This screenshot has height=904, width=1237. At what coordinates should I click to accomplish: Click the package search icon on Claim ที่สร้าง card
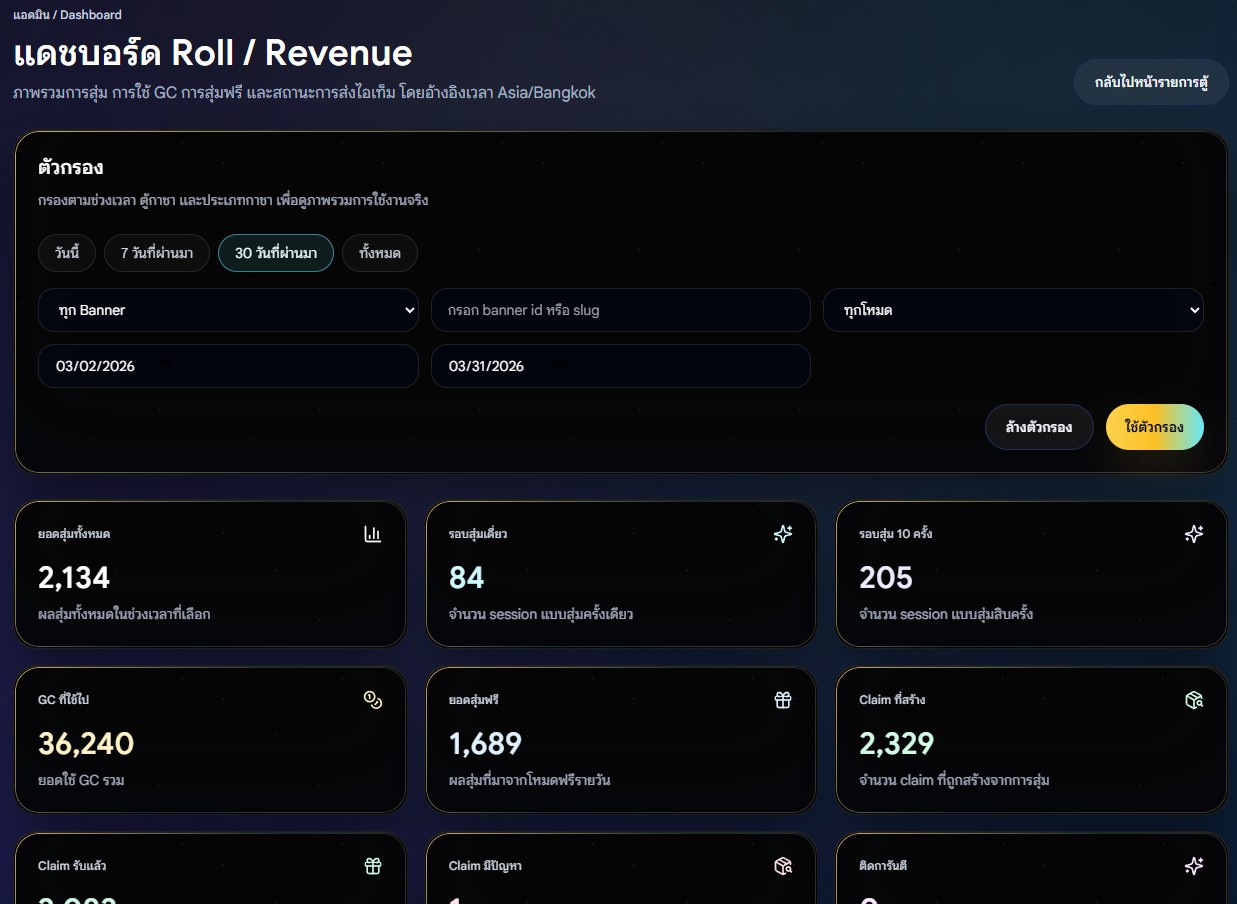[x=1194, y=700]
